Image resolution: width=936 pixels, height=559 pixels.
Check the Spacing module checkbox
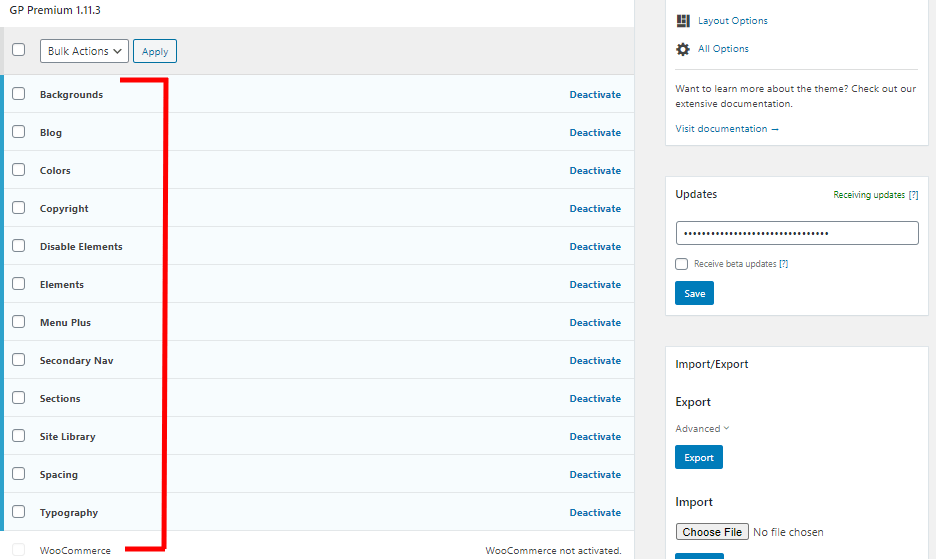tap(19, 474)
